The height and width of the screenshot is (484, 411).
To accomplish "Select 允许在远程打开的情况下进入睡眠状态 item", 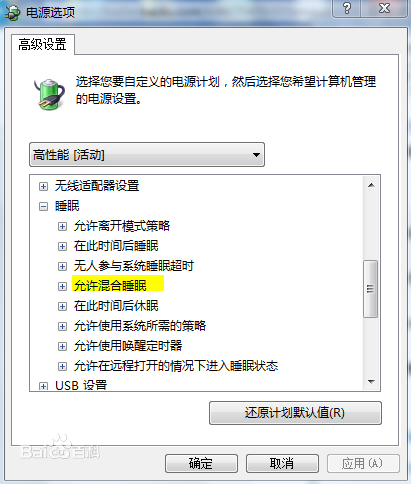I will [x=176, y=366].
